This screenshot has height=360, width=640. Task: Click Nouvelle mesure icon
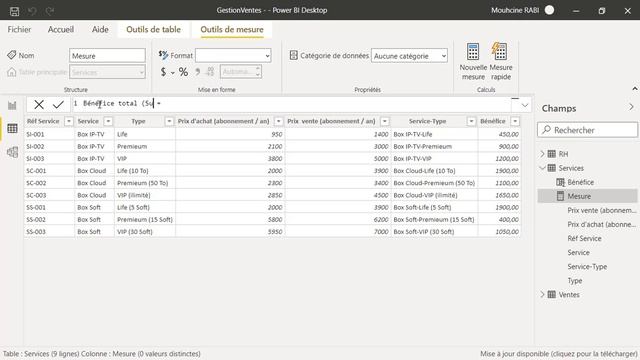473,52
